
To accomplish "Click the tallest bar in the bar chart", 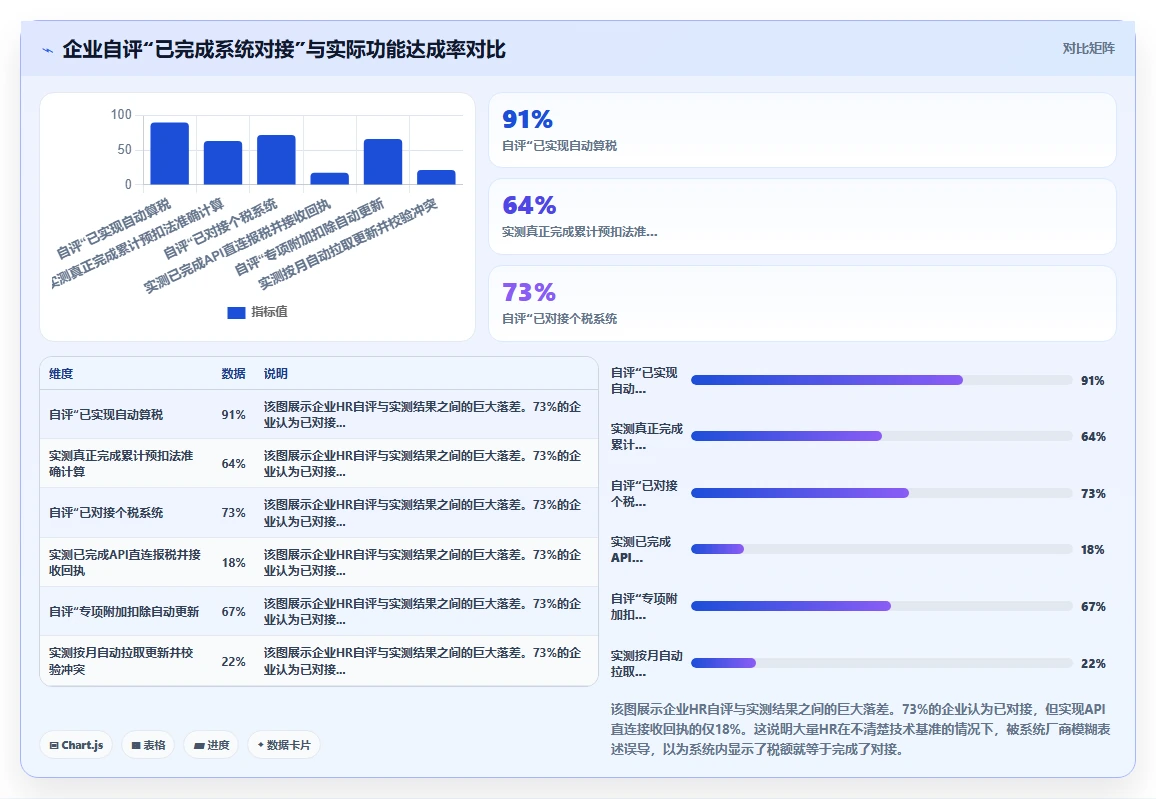I will click(170, 153).
